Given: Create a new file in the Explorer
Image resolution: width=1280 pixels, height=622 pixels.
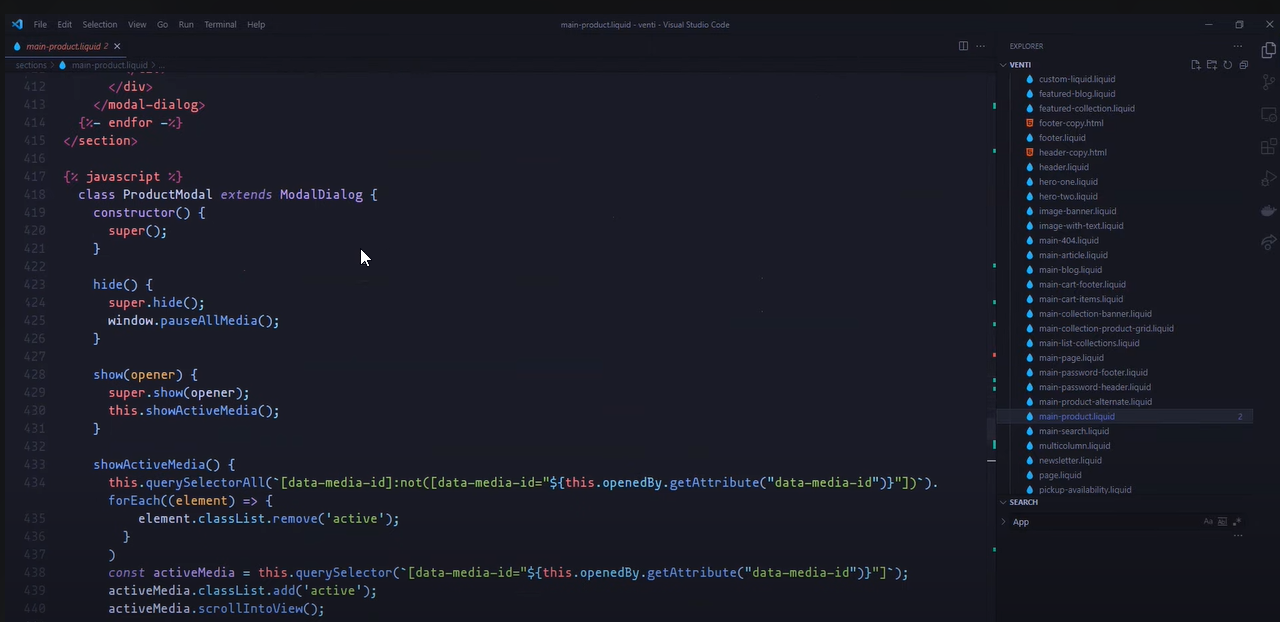Looking at the screenshot, I should [1196, 63].
